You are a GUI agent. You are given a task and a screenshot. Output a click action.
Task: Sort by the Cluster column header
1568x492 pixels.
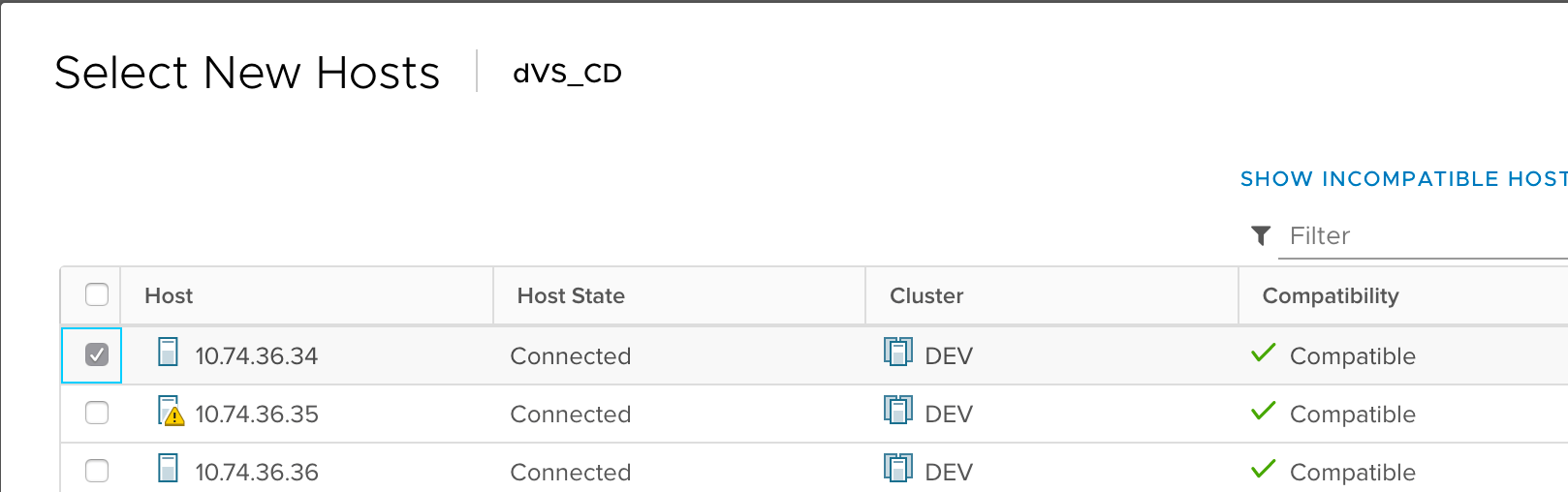(926, 296)
